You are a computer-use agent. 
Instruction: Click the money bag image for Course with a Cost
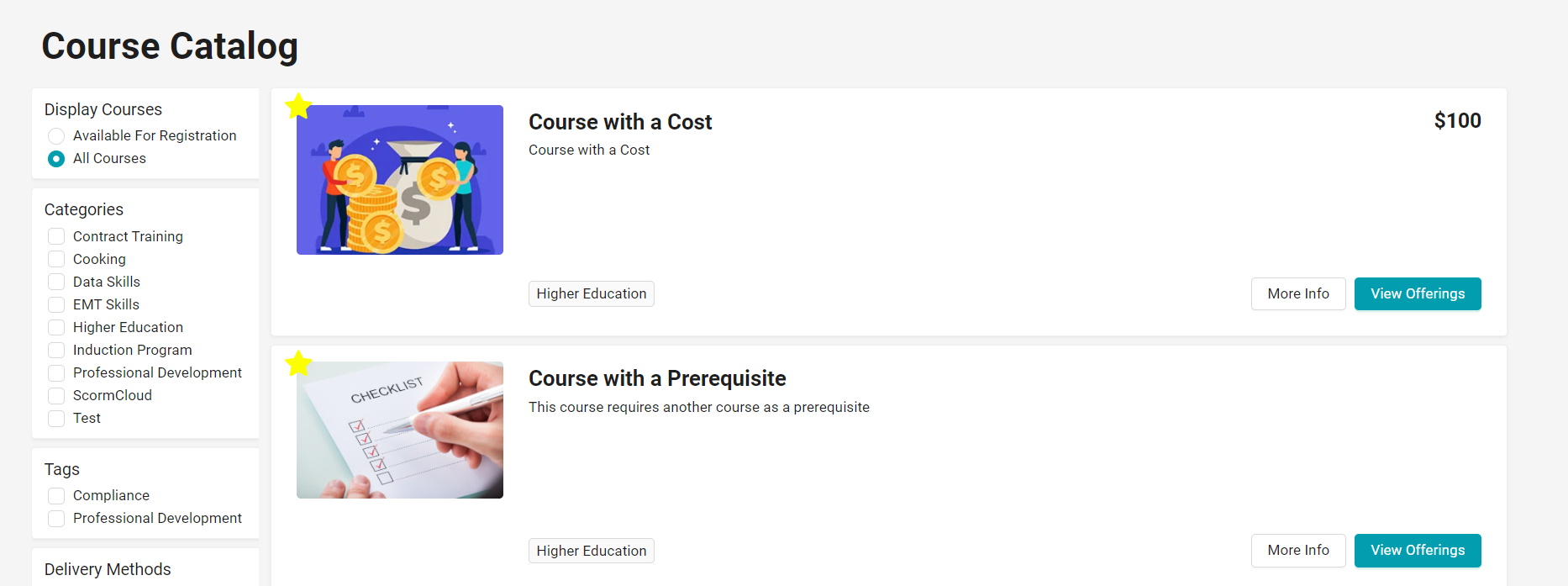[399, 179]
